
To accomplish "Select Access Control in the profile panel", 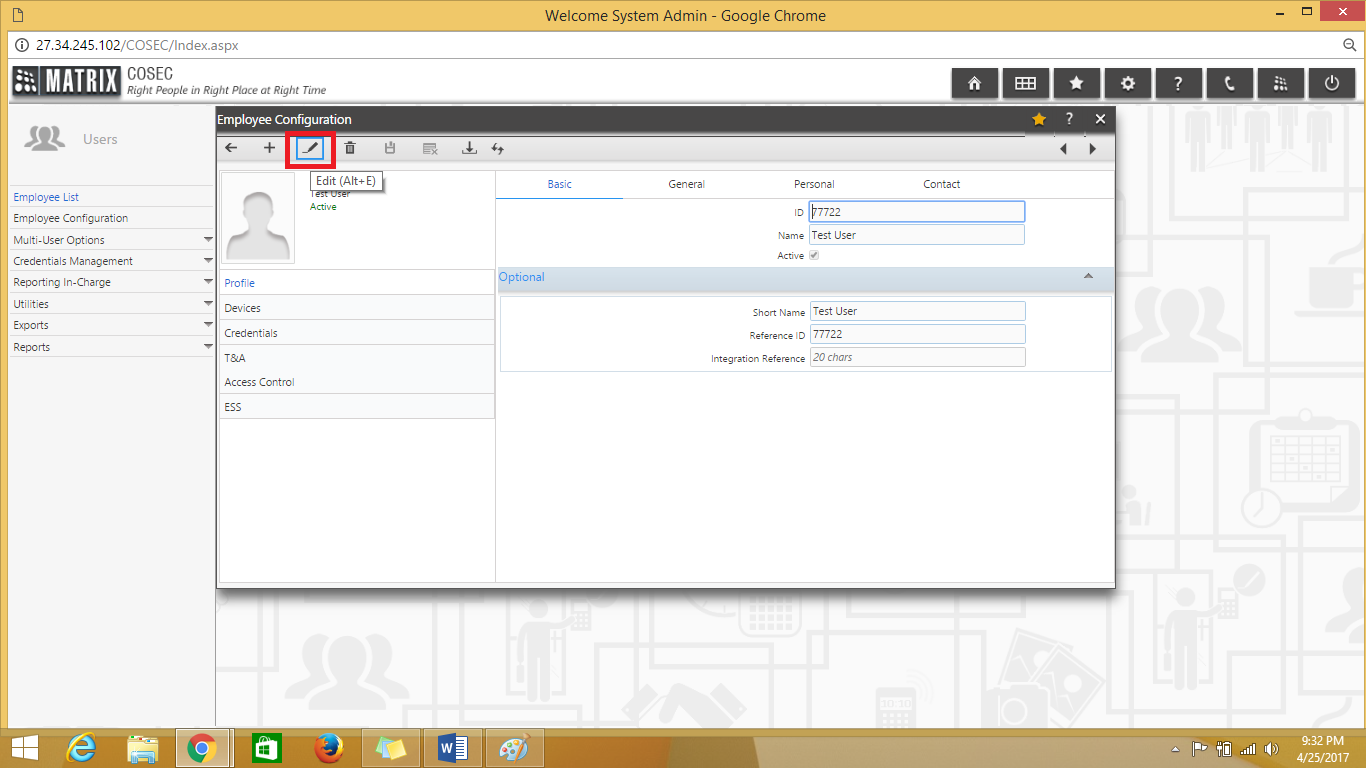I will point(259,382).
